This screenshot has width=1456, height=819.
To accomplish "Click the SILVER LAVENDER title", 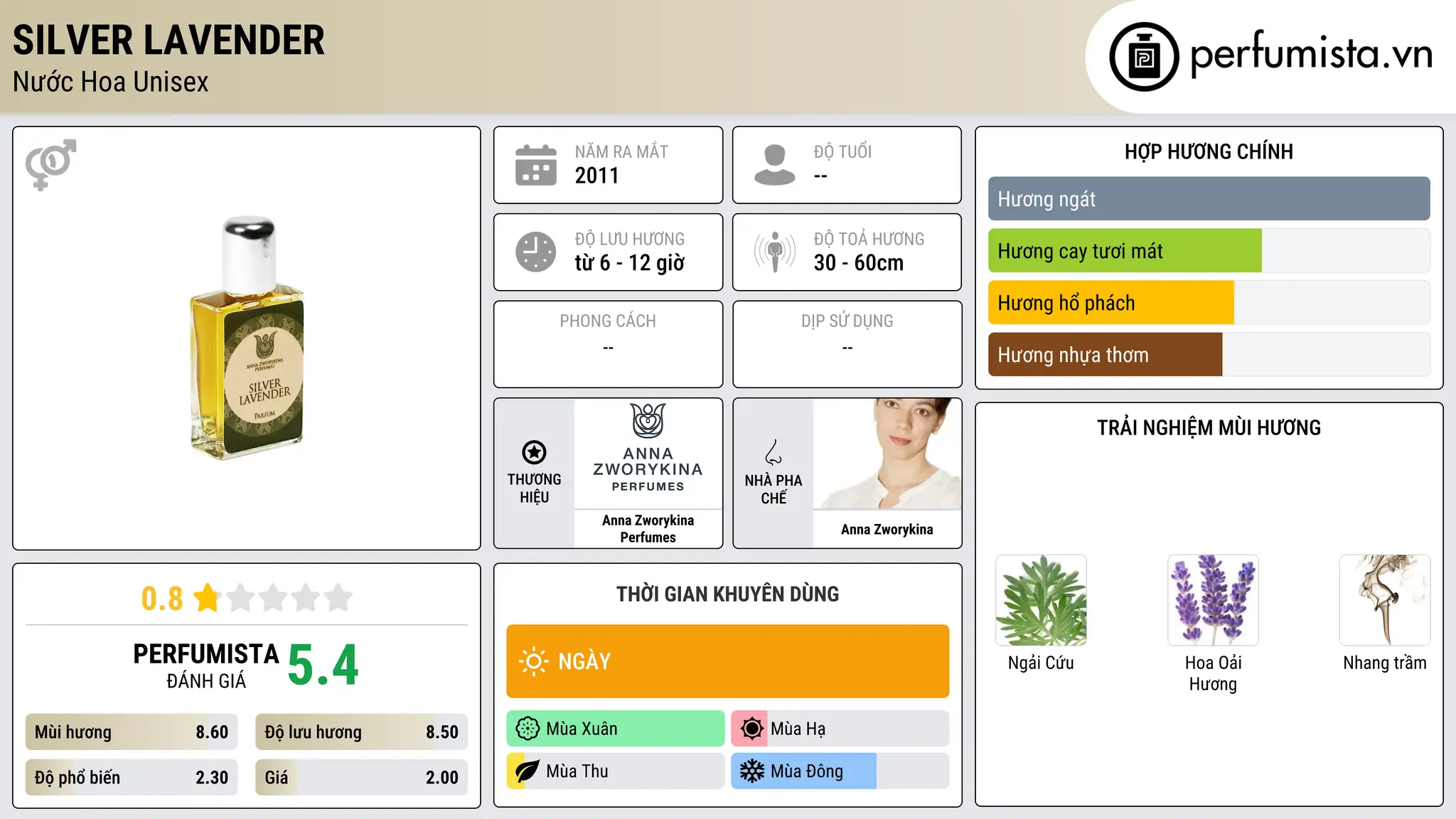I will pos(168,40).
